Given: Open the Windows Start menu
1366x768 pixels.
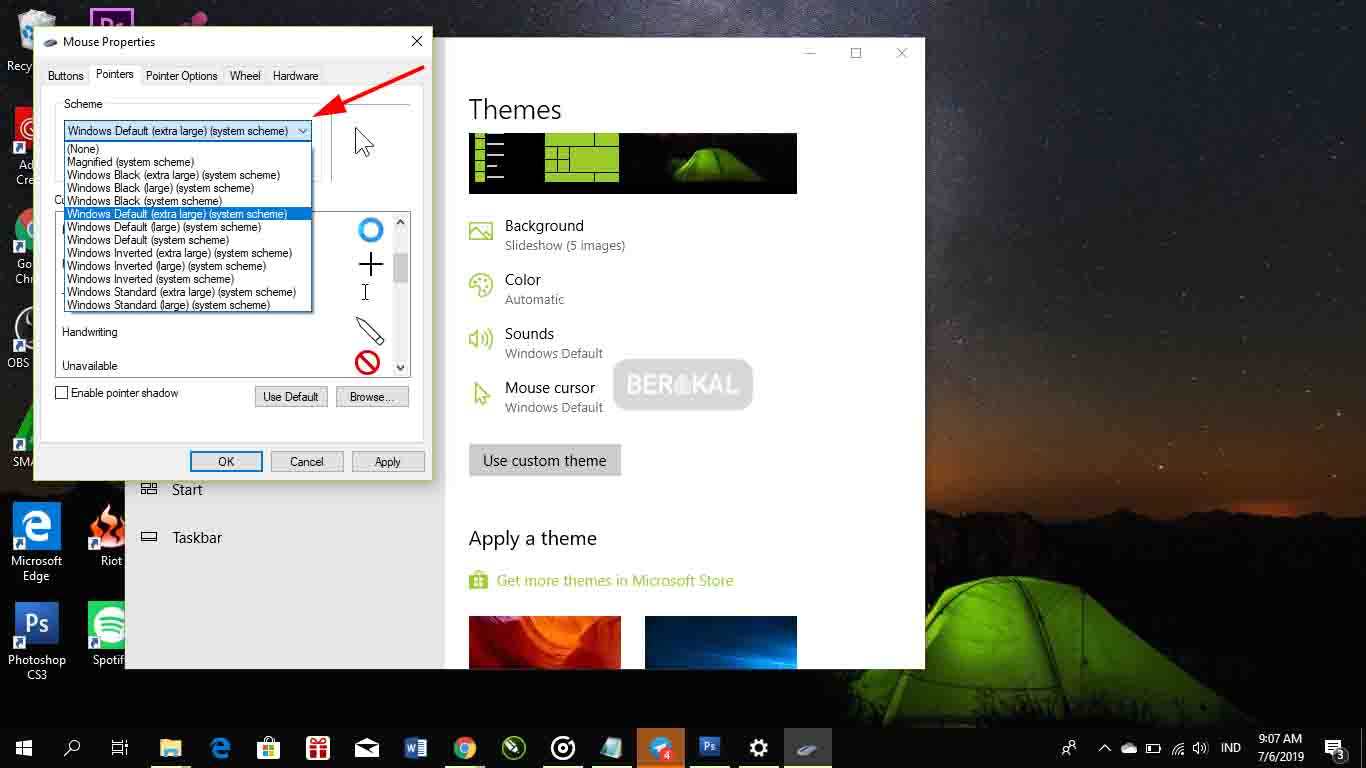Looking at the screenshot, I should click(x=24, y=748).
